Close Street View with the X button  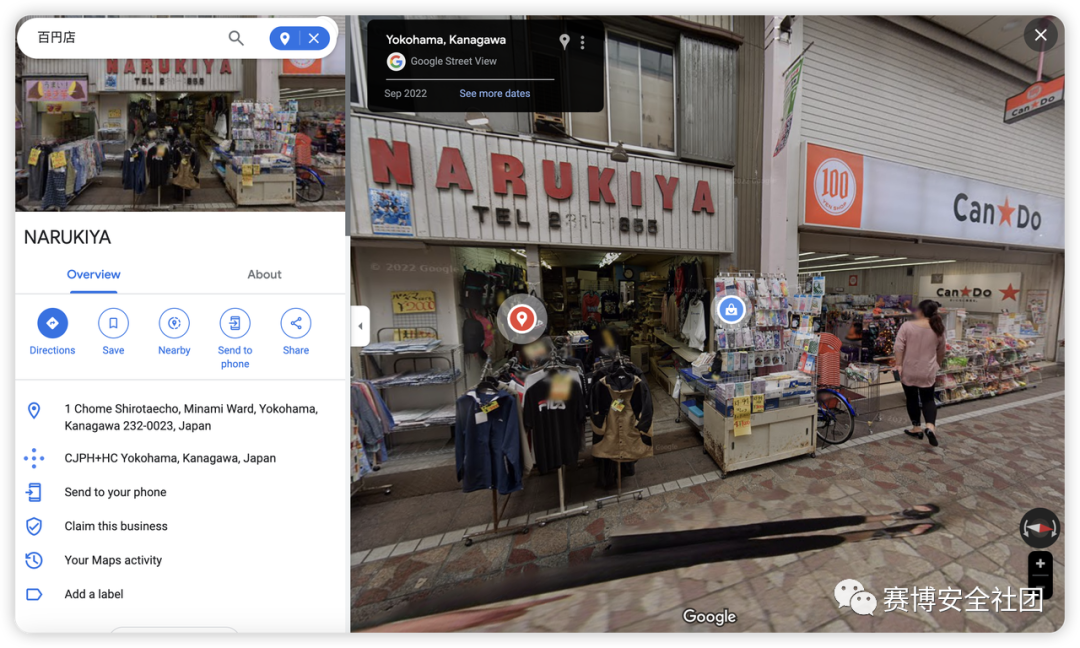(x=1040, y=34)
